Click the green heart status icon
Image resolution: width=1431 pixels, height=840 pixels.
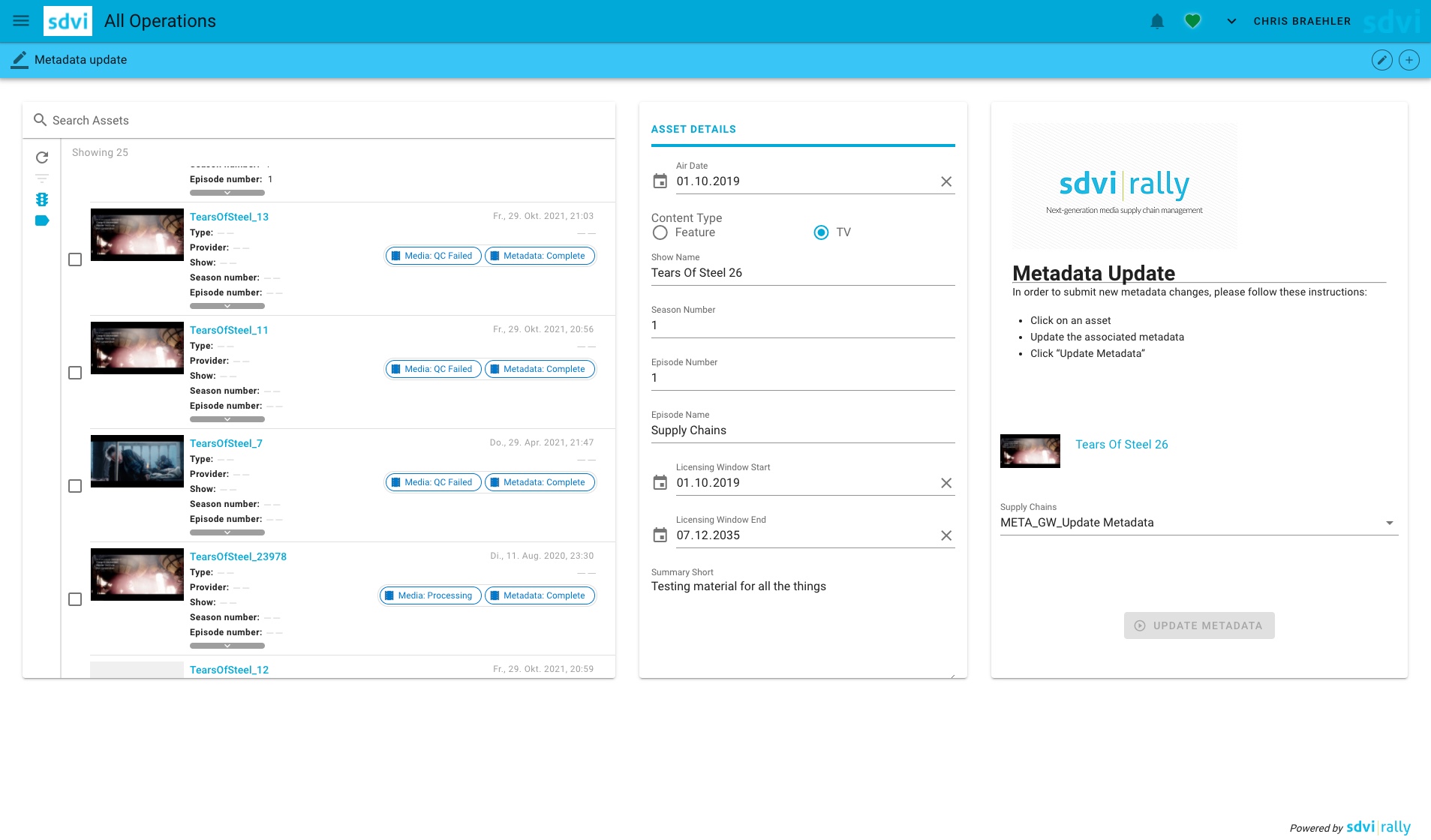(1192, 21)
